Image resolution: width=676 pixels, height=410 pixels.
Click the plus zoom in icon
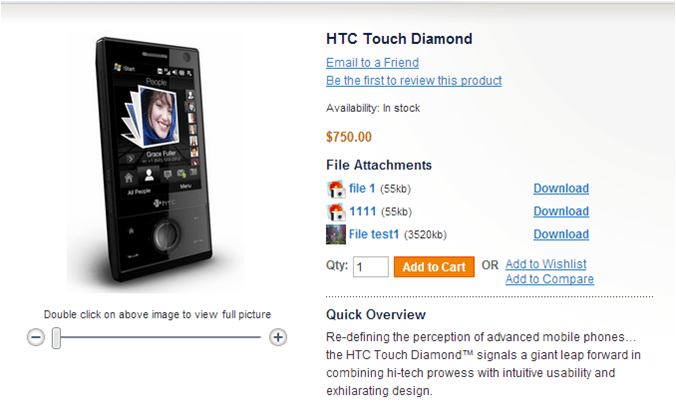pyautogui.click(x=279, y=337)
